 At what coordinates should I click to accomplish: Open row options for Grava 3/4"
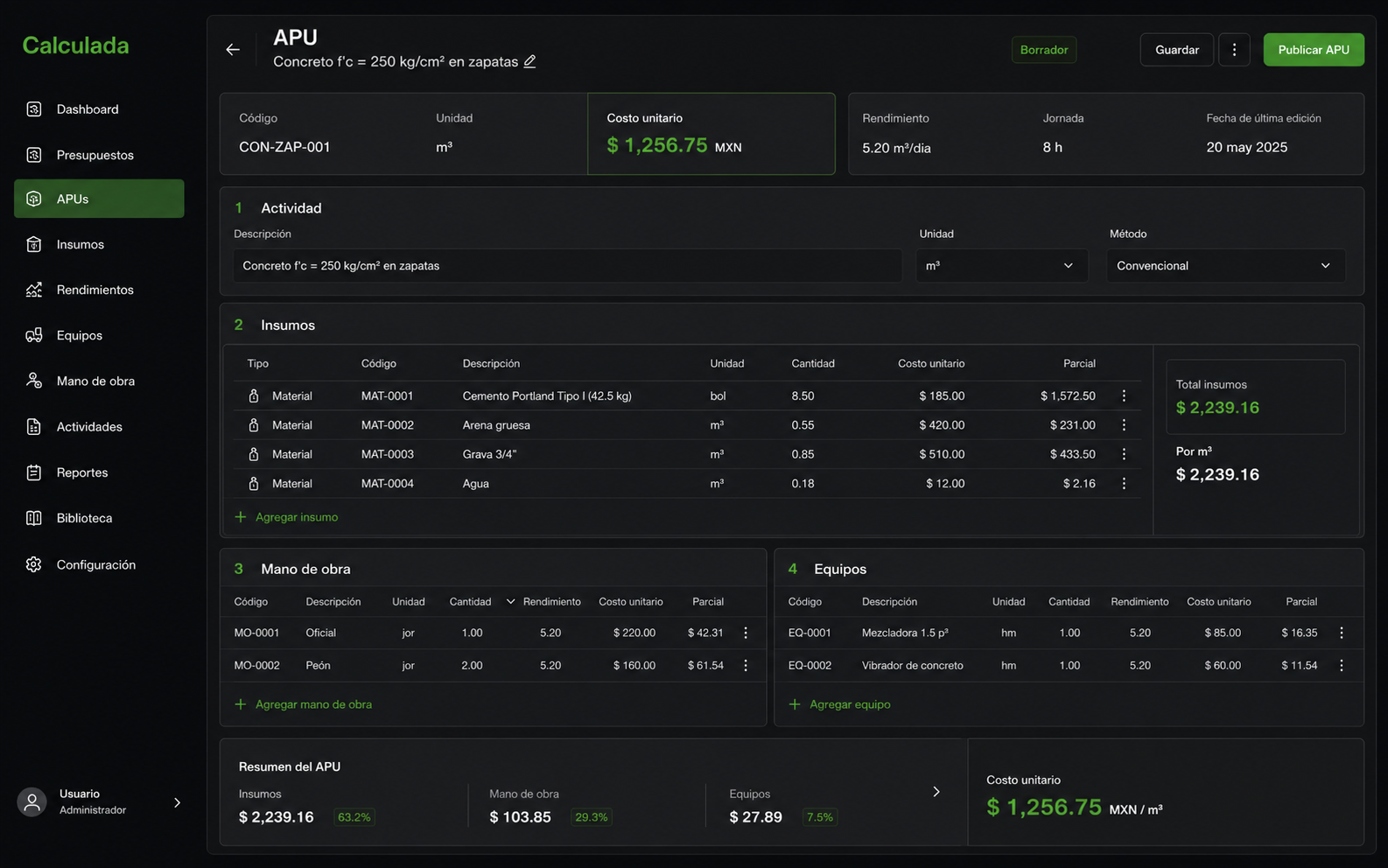[x=1124, y=454]
